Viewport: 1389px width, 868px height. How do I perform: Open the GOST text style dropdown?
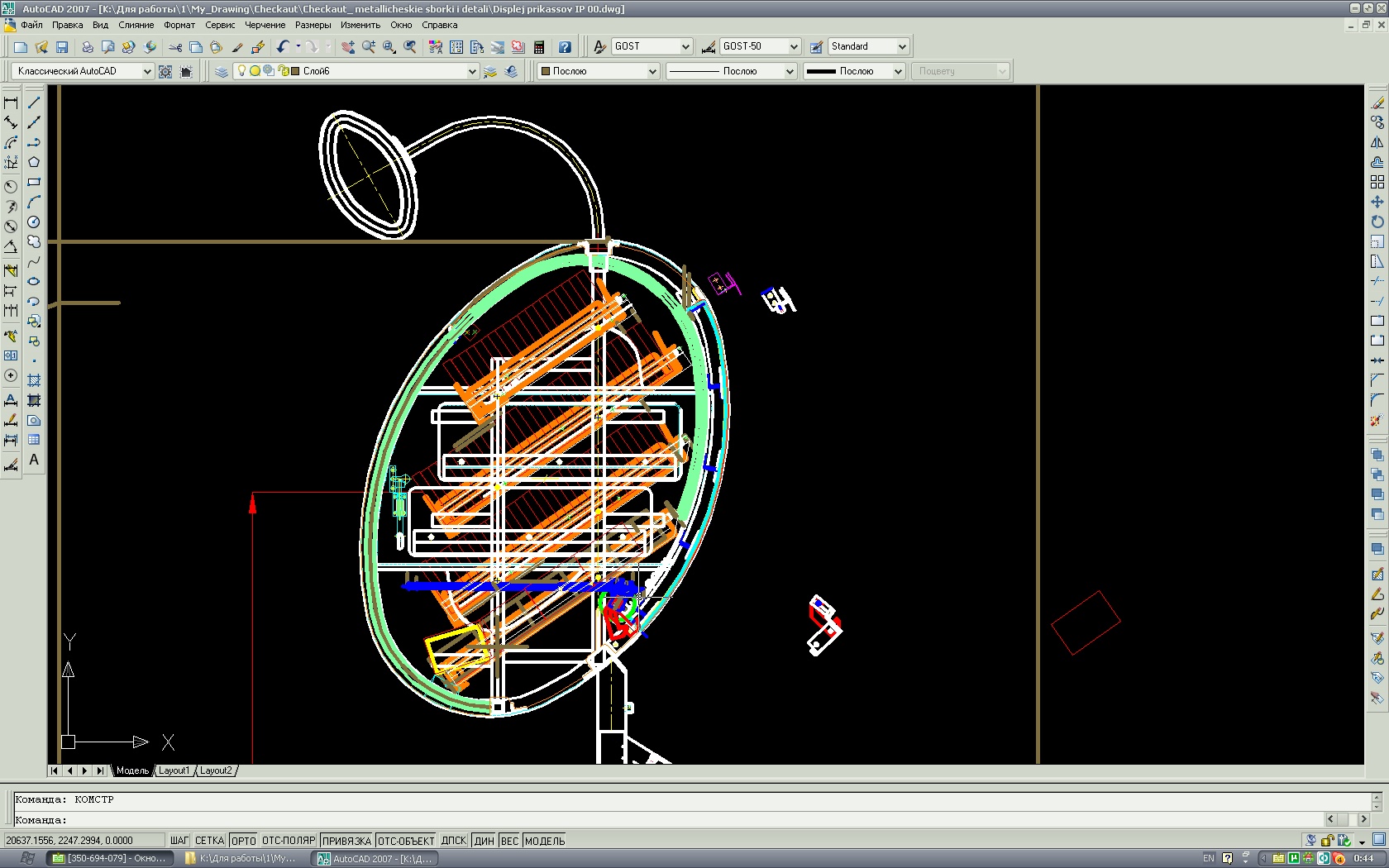685,47
